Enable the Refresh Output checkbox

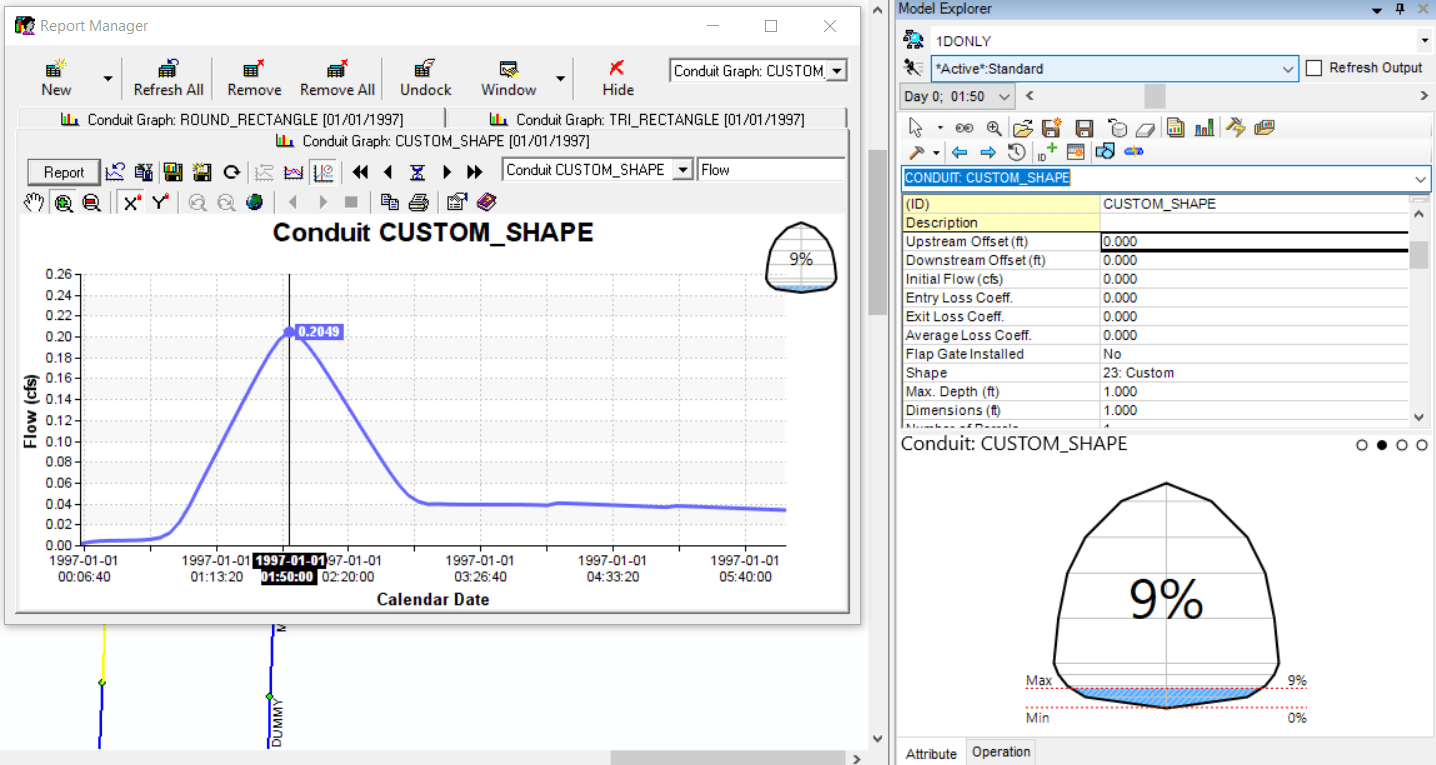[1314, 68]
